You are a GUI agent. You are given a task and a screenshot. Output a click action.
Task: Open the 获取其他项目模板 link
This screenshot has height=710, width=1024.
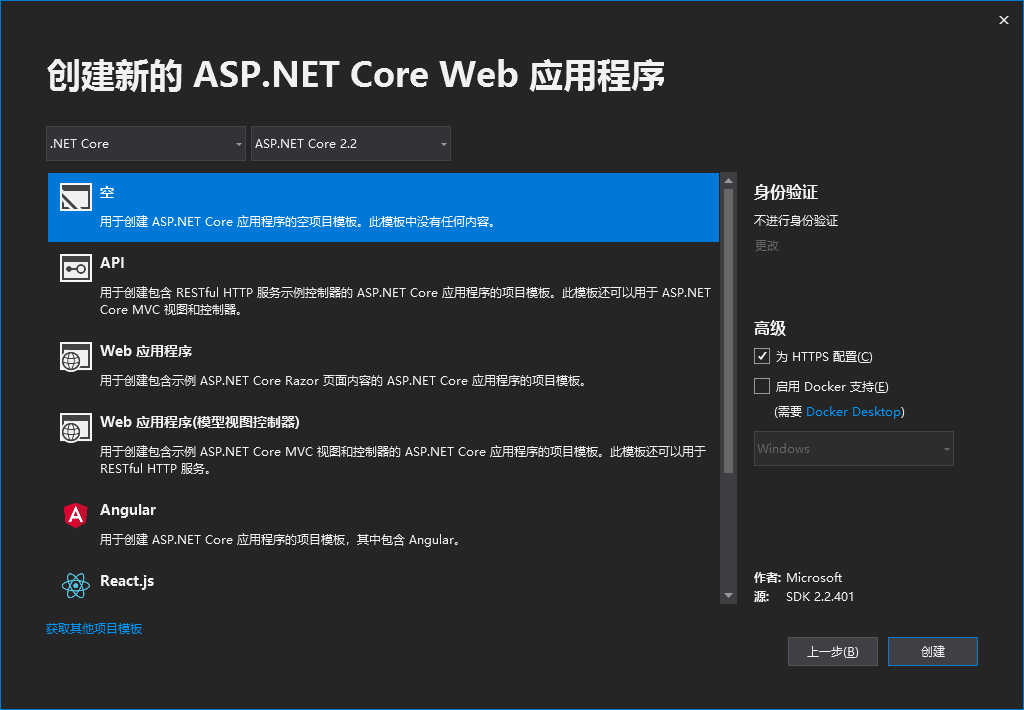[x=94, y=628]
